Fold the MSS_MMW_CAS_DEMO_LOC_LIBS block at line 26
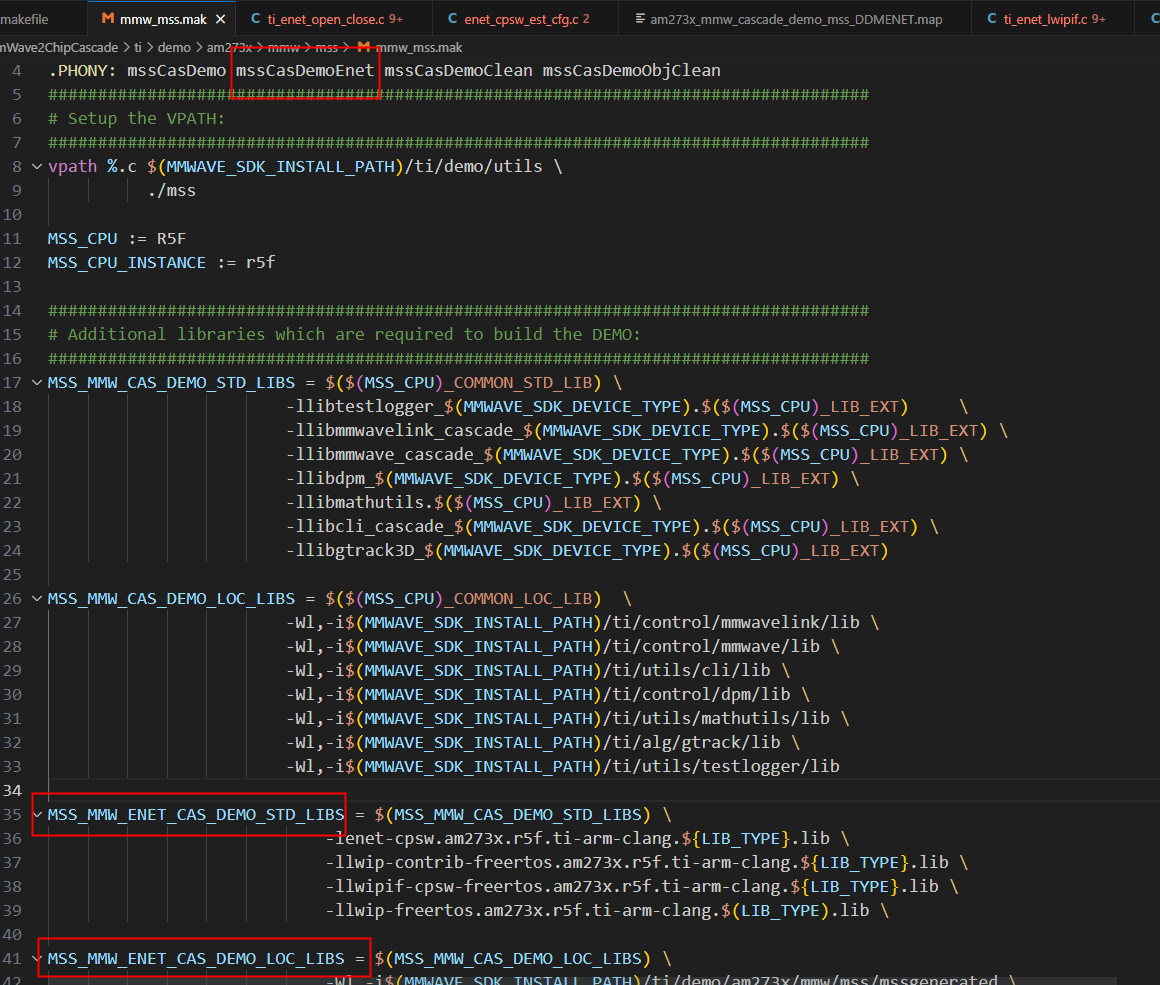Screen dimensions: 1160x985 point(38,599)
